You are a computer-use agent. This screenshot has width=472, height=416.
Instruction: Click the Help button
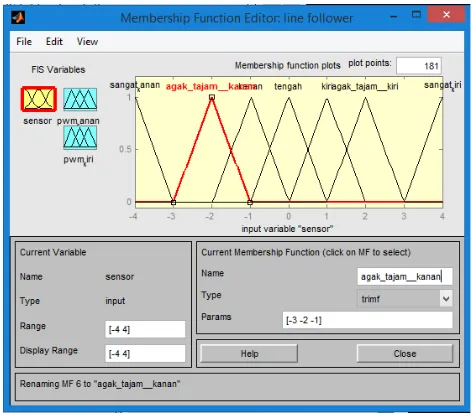249,354
